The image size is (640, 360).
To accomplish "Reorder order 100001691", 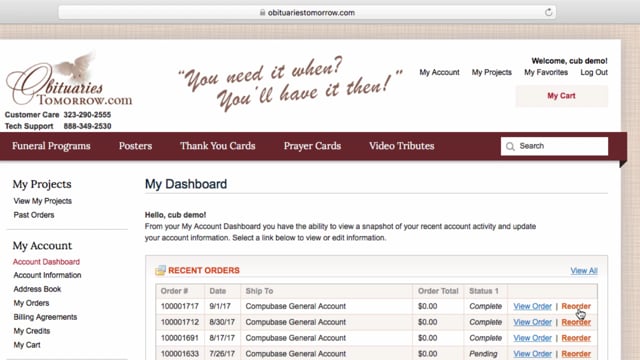I will pyautogui.click(x=576, y=338).
